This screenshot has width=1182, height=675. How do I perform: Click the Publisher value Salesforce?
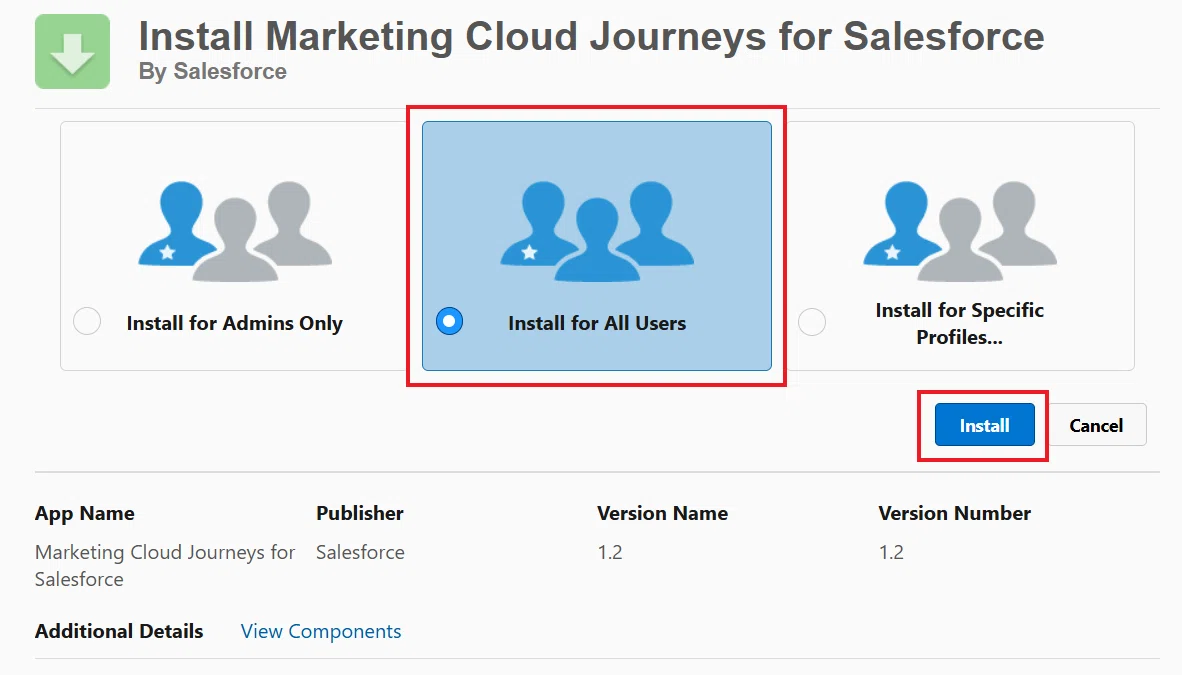pos(360,552)
